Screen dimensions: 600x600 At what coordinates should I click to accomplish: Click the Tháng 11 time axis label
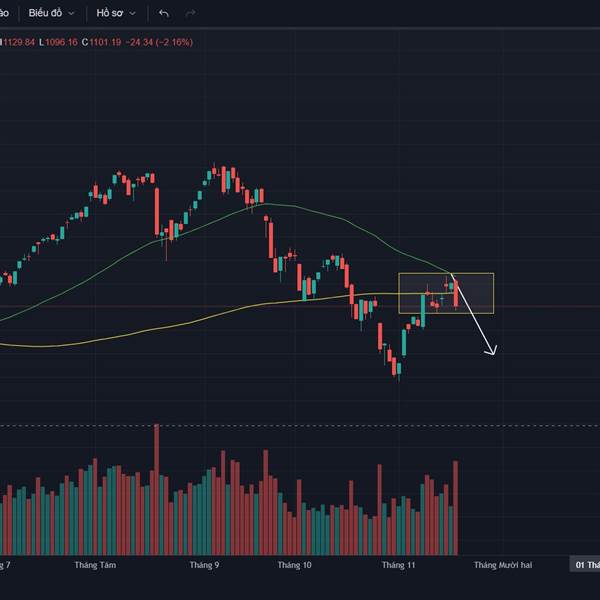tap(398, 565)
